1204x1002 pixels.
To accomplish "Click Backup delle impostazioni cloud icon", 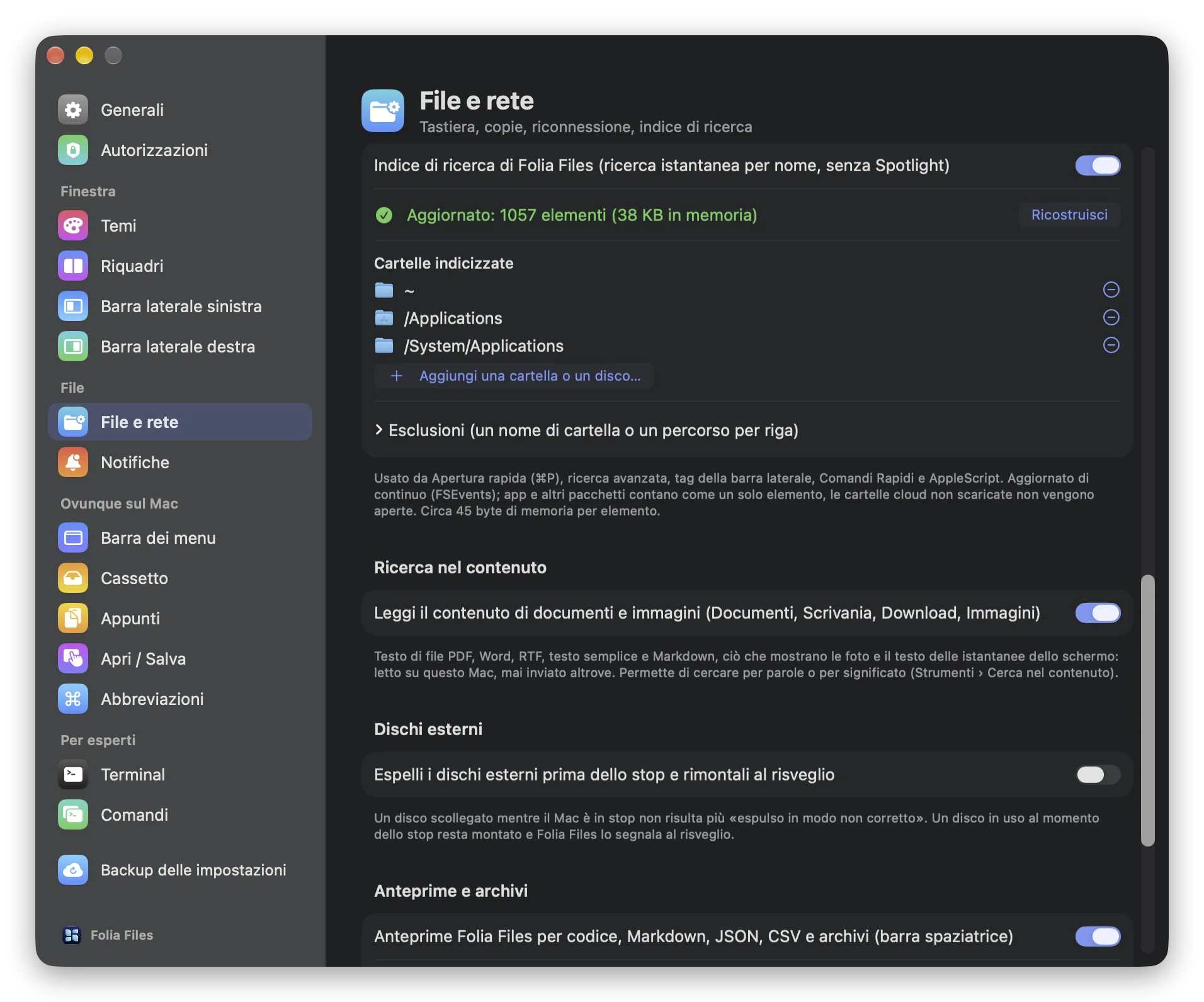I will point(73,870).
